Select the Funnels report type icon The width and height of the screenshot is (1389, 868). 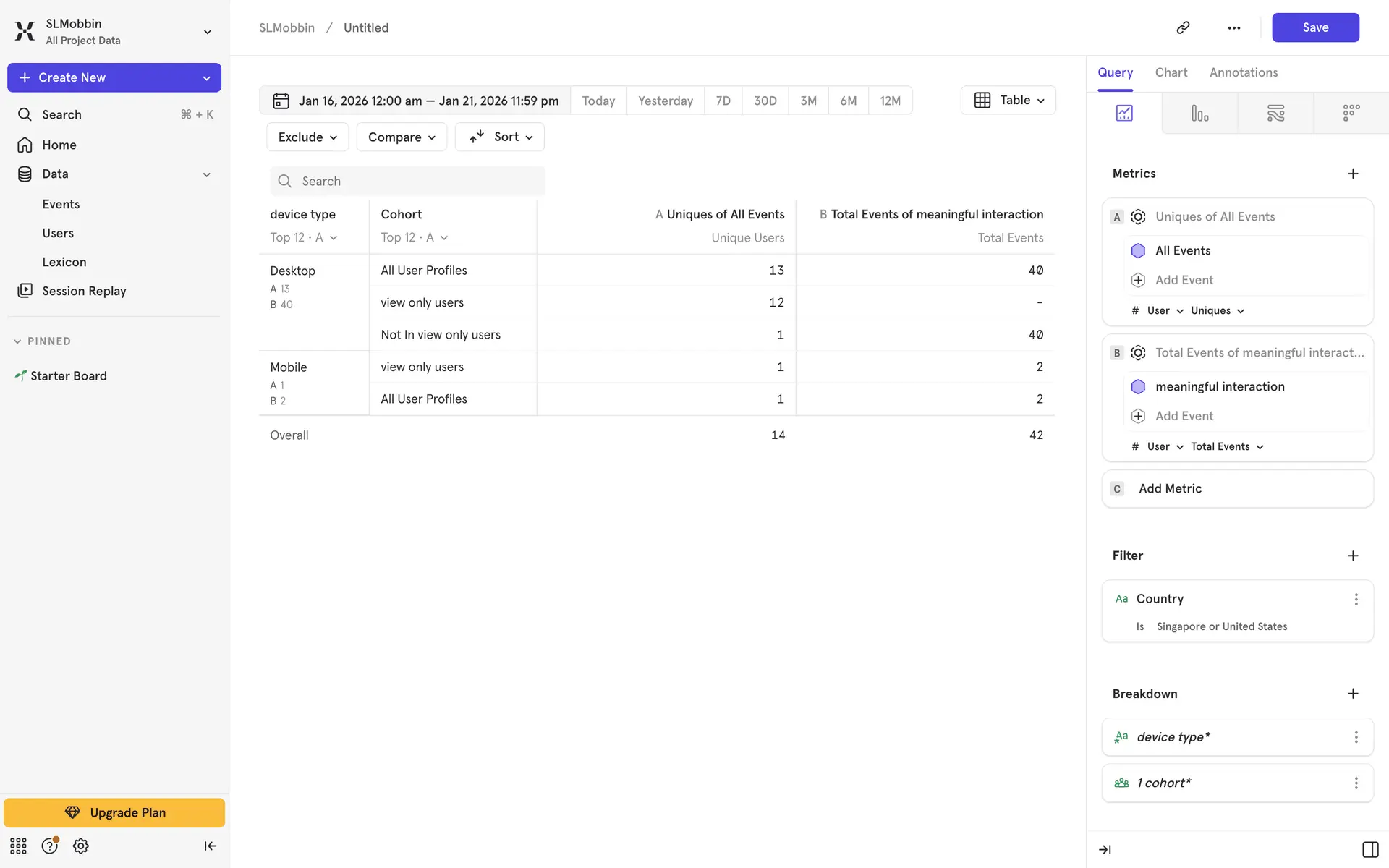pyautogui.click(x=1199, y=113)
